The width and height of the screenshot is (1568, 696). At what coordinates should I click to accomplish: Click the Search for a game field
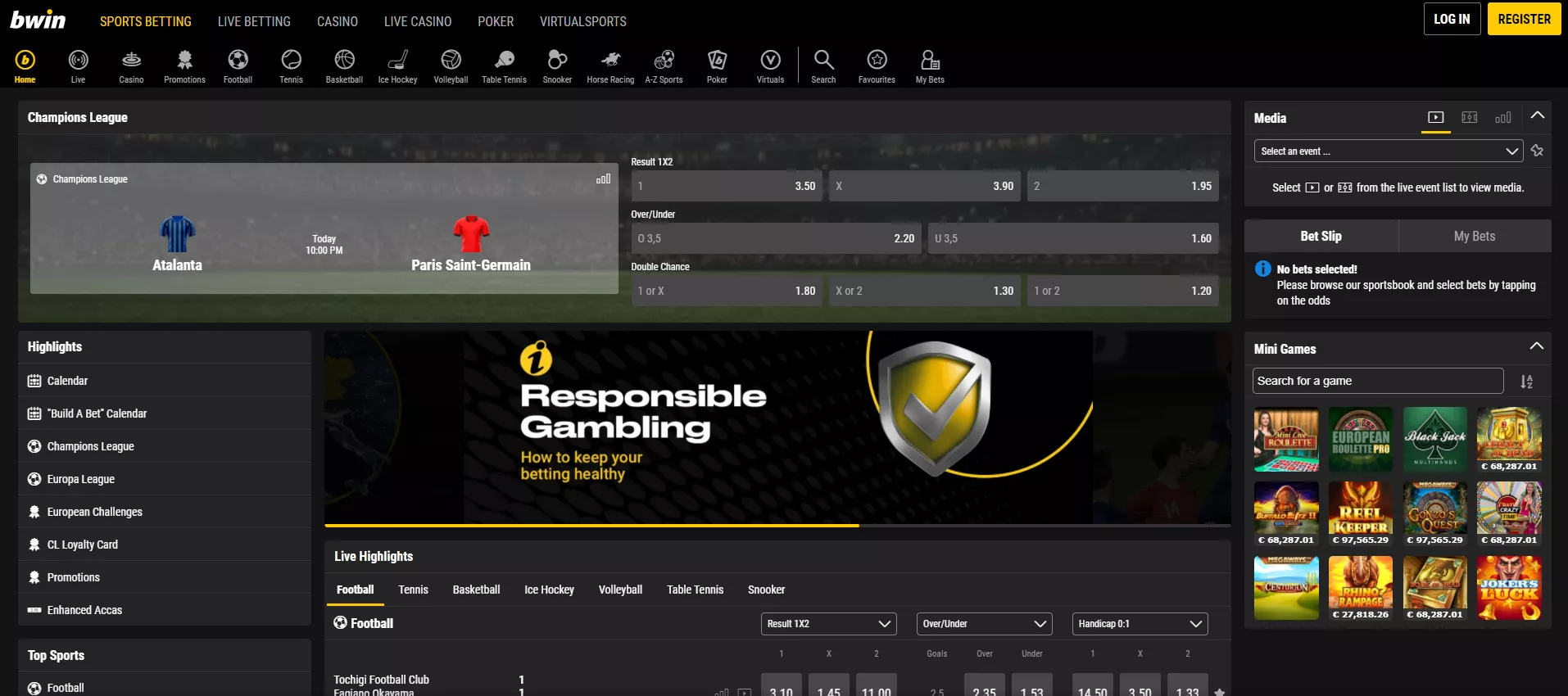click(1378, 381)
